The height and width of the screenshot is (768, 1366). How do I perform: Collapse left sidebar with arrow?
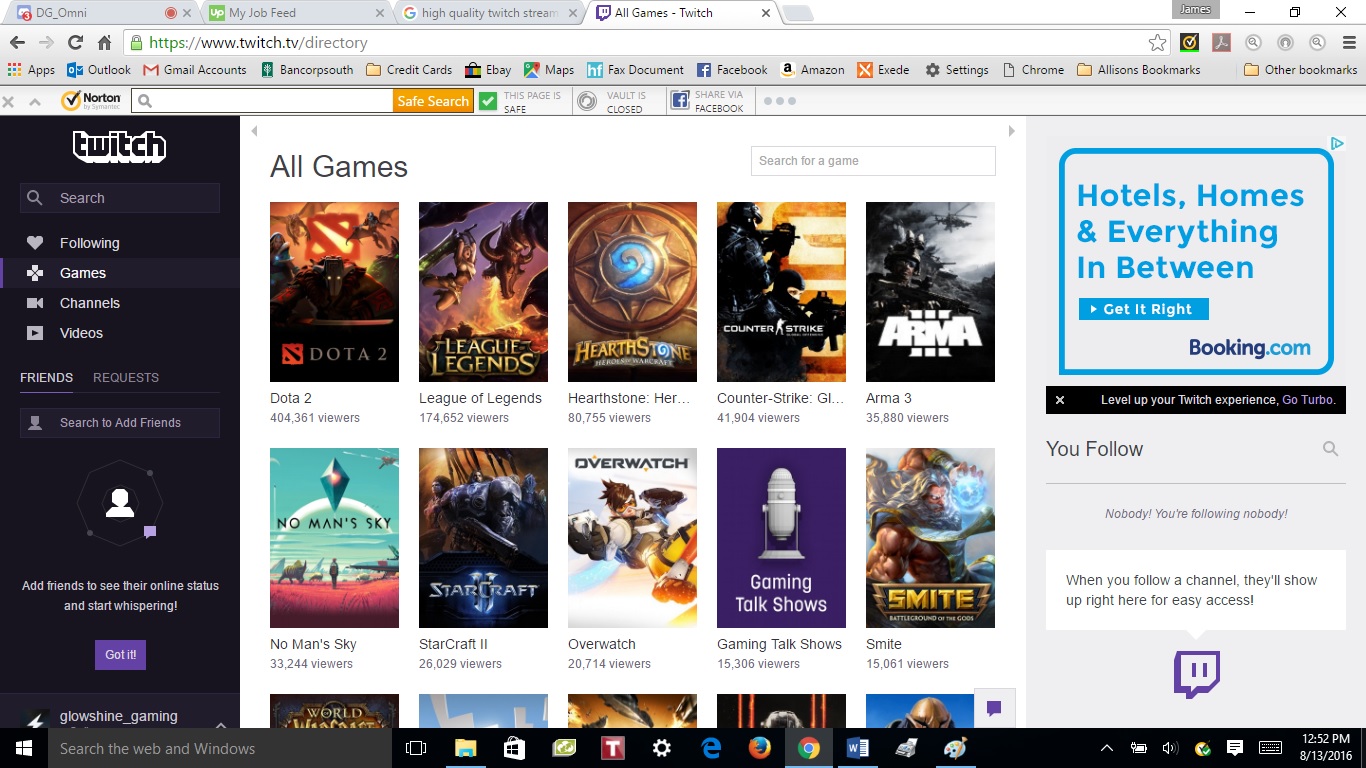pyautogui.click(x=254, y=131)
